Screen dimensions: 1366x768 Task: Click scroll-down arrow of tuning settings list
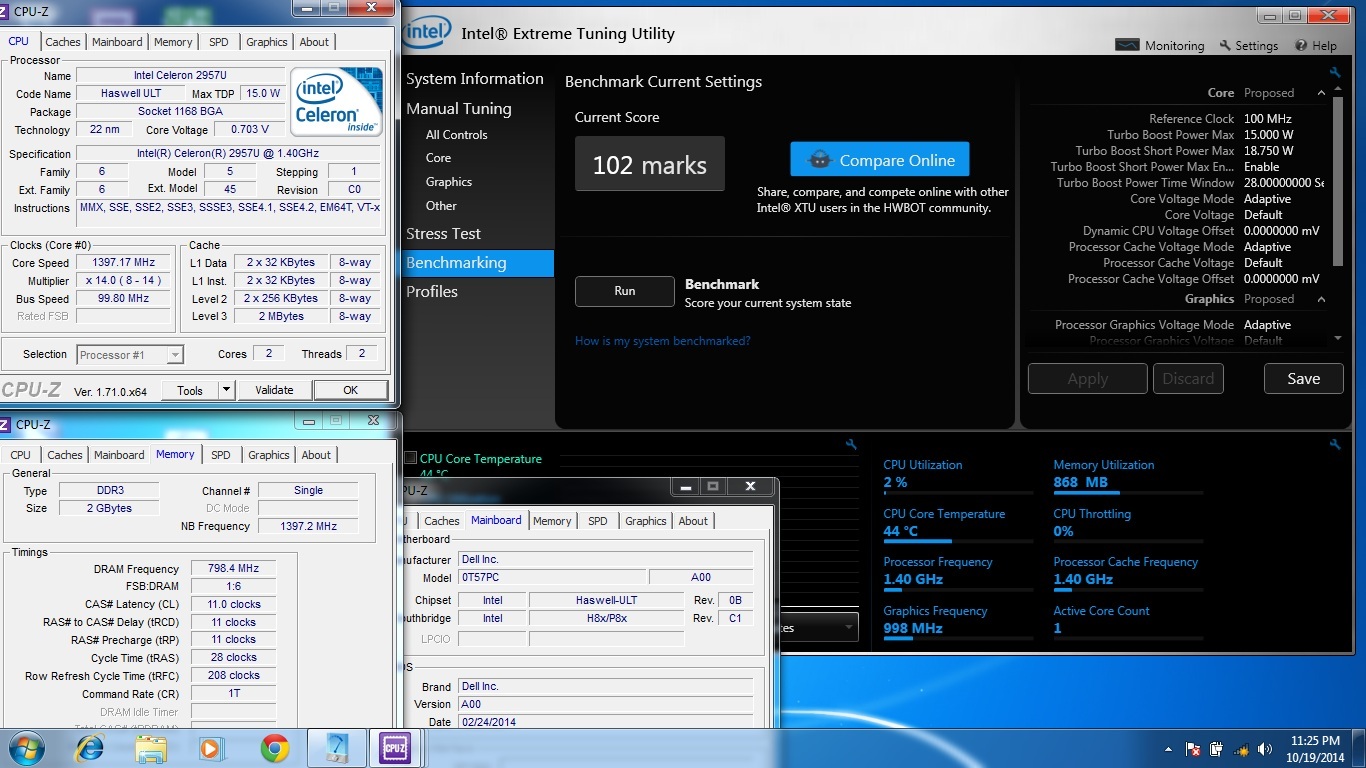[x=1338, y=338]
